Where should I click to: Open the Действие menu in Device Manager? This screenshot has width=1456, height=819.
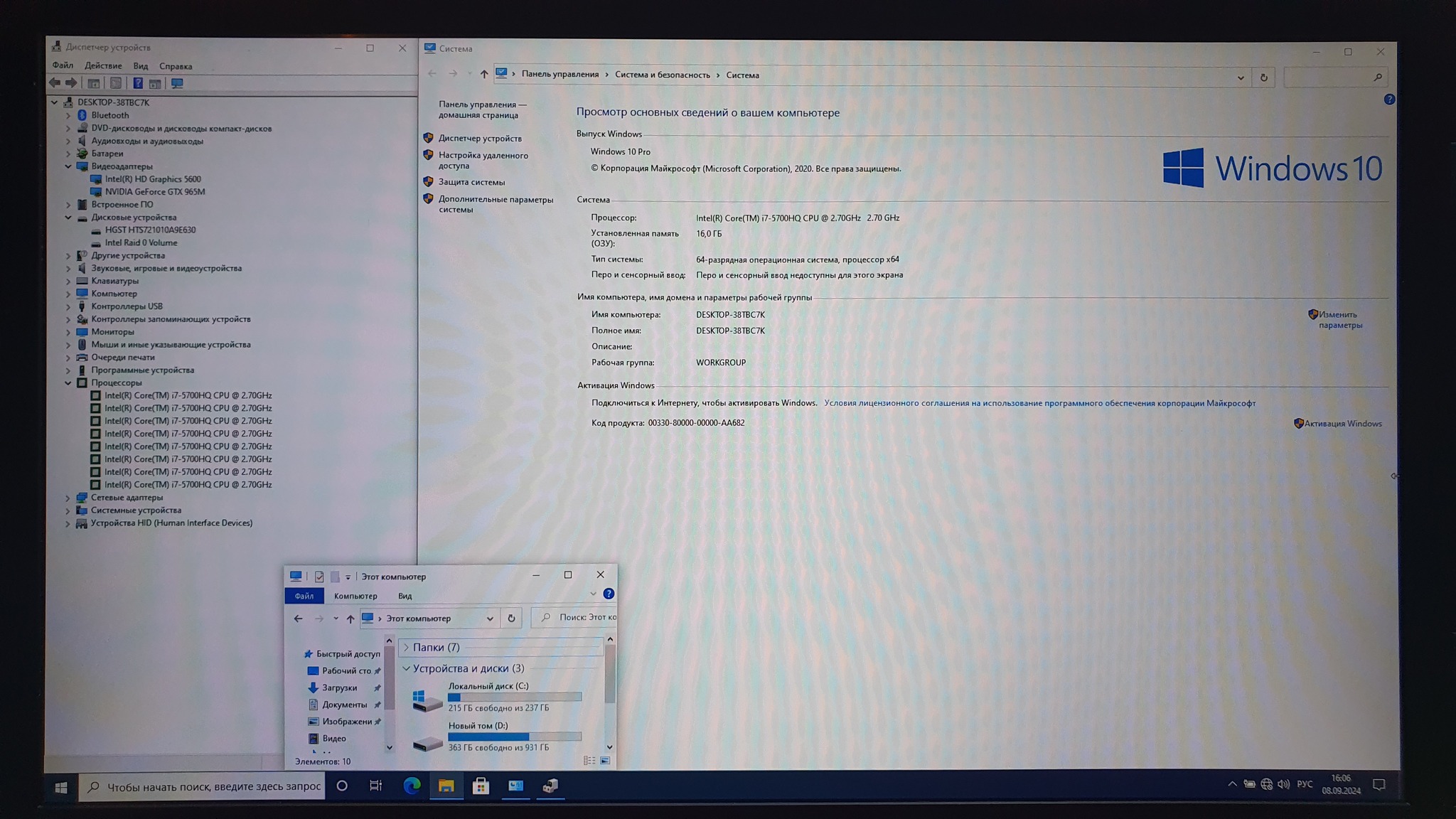(103, 66)
